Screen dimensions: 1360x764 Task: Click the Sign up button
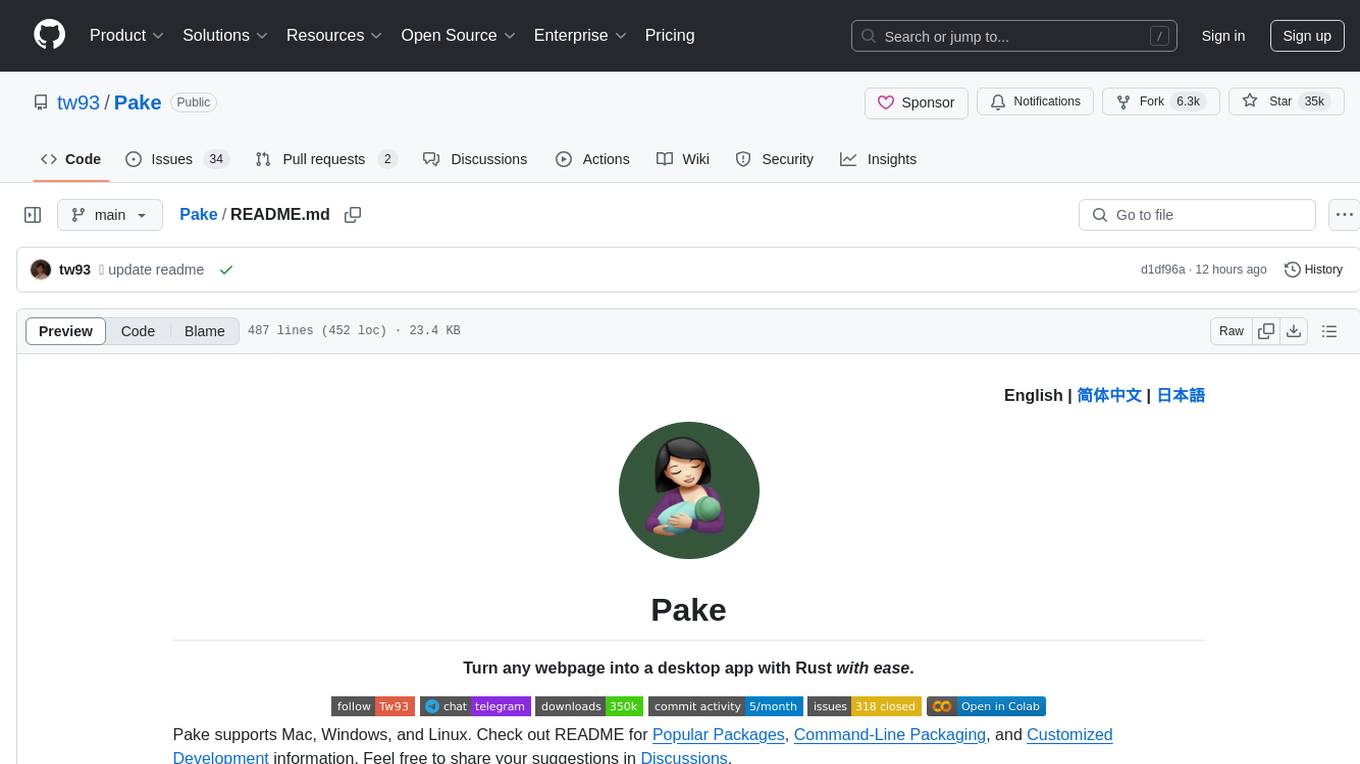pyautogui.click(x=1307, y=36)
